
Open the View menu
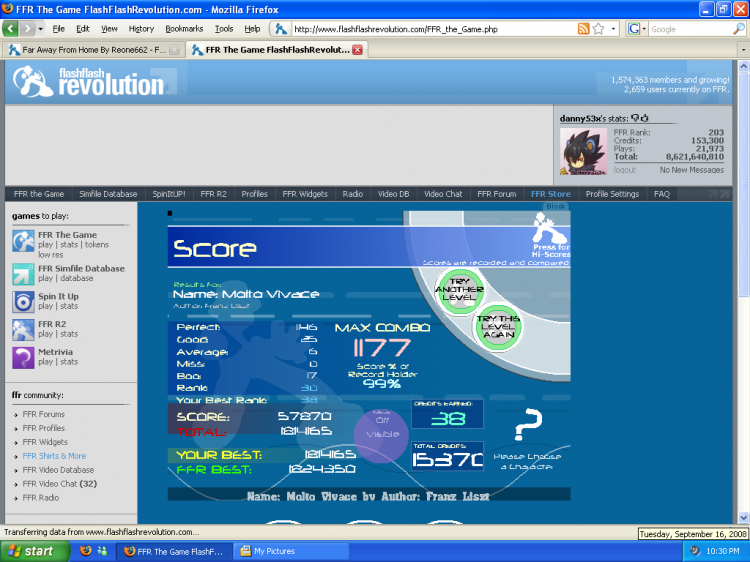[109, 29]
